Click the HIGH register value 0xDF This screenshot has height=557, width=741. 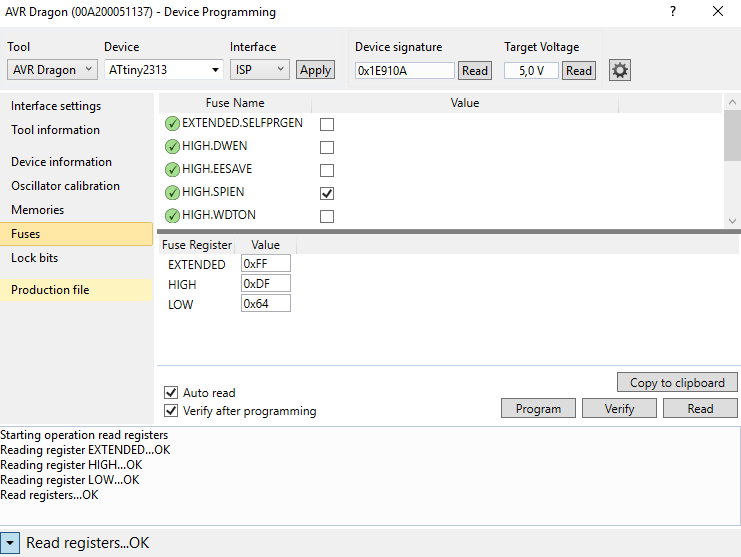pos(266,283)
